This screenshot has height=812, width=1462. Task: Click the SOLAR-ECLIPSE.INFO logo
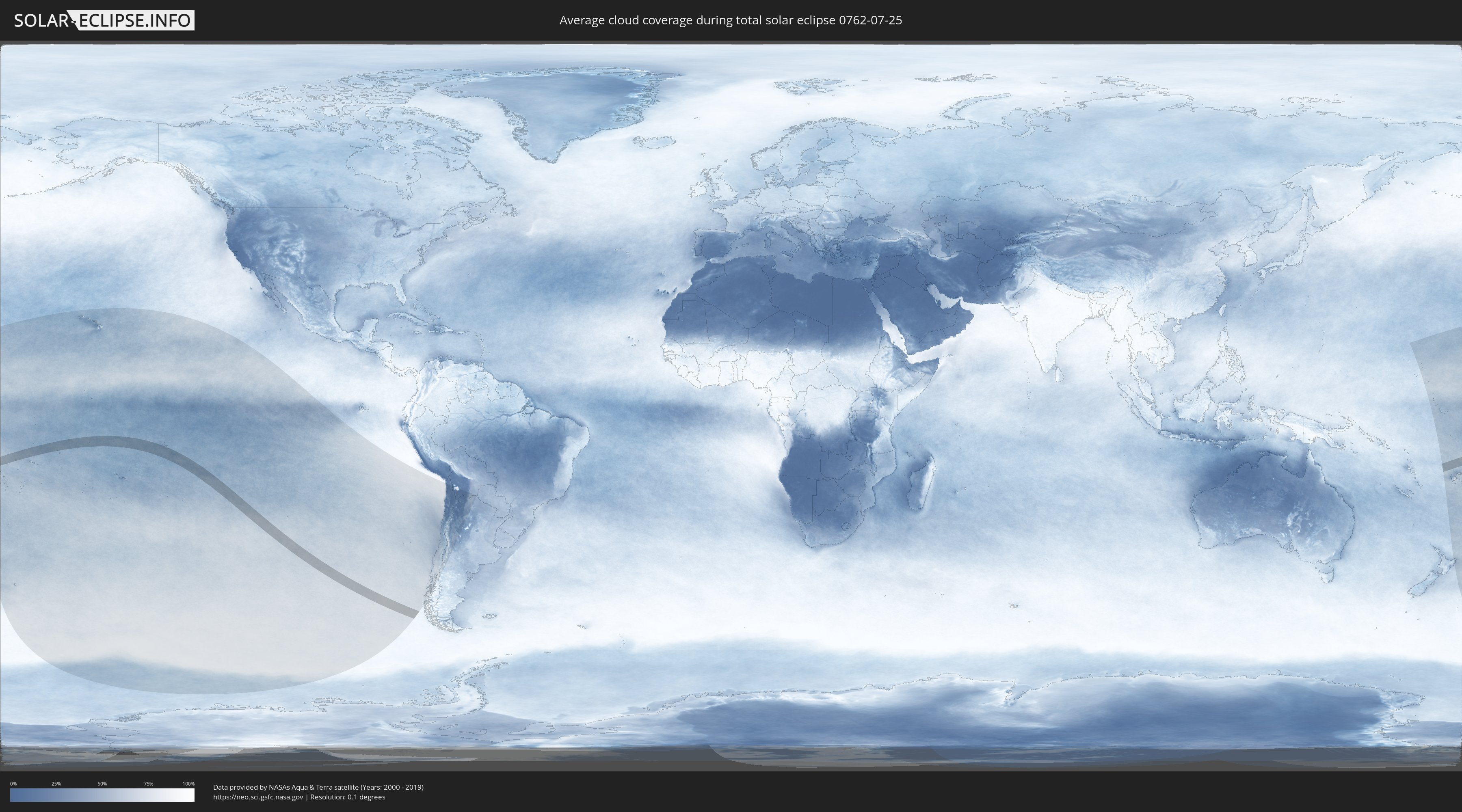tap(104, 20)
